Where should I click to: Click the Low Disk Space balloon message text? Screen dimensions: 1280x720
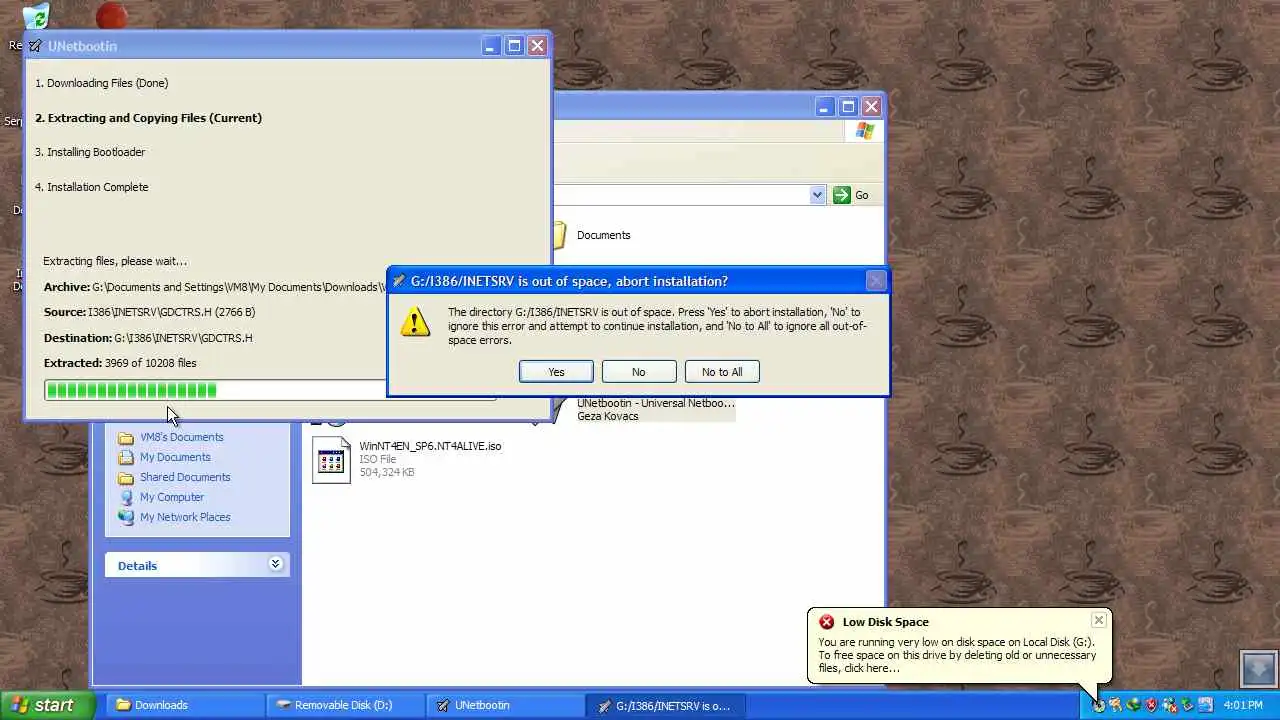(x=958, y=655)
